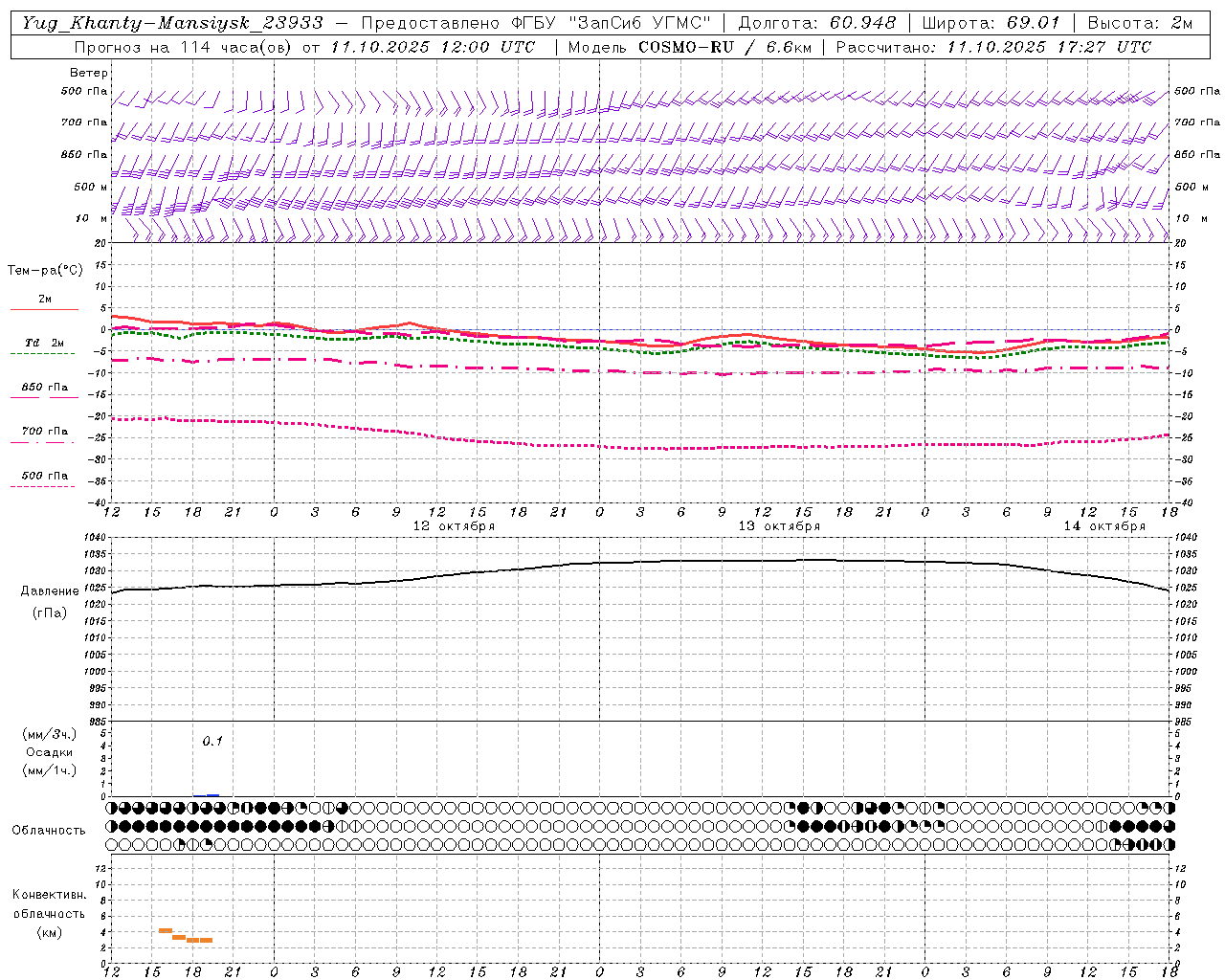The image size is (1225, 980).
Task: Click the 'Ветер' wind panel label
Action: coord(89,73)
